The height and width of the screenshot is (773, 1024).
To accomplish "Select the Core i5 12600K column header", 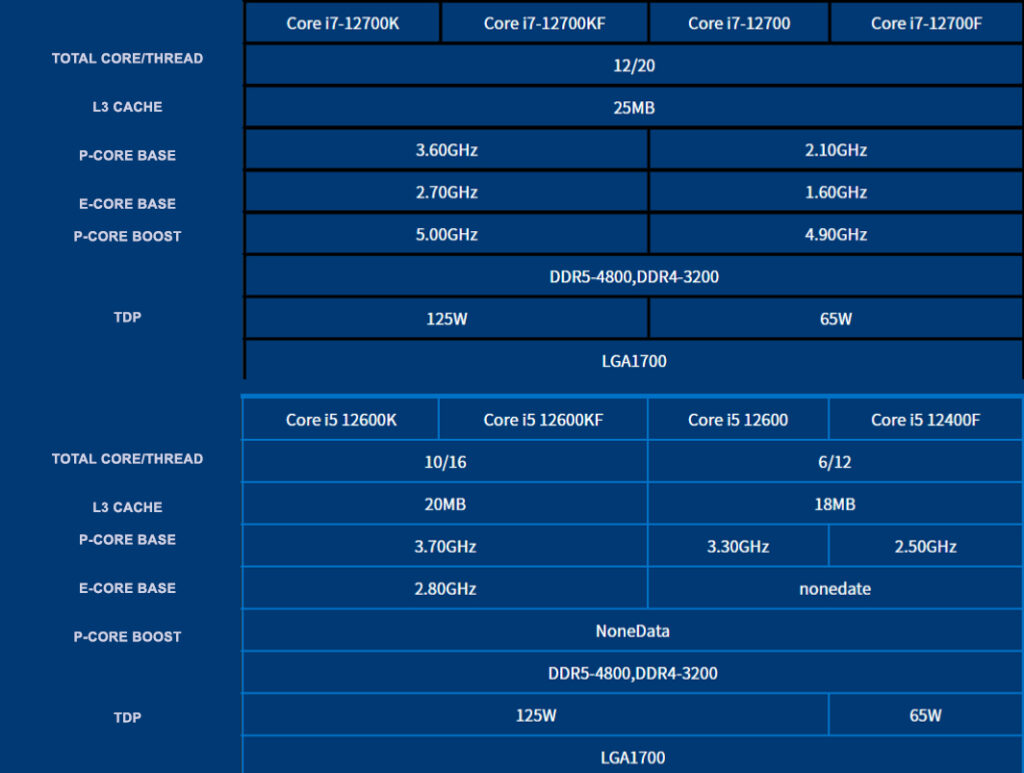I will 339,420.
